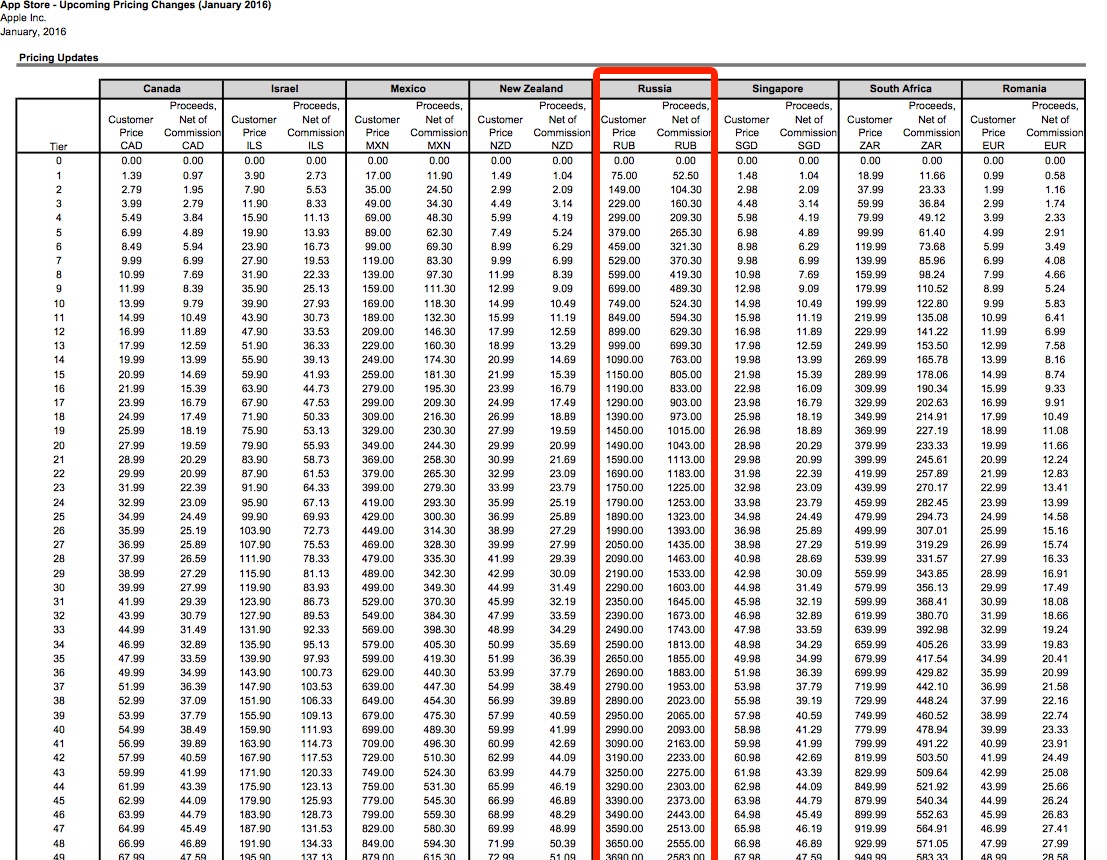Click Singapore proceeds 28.69 in tier 28

coord(808,559)
